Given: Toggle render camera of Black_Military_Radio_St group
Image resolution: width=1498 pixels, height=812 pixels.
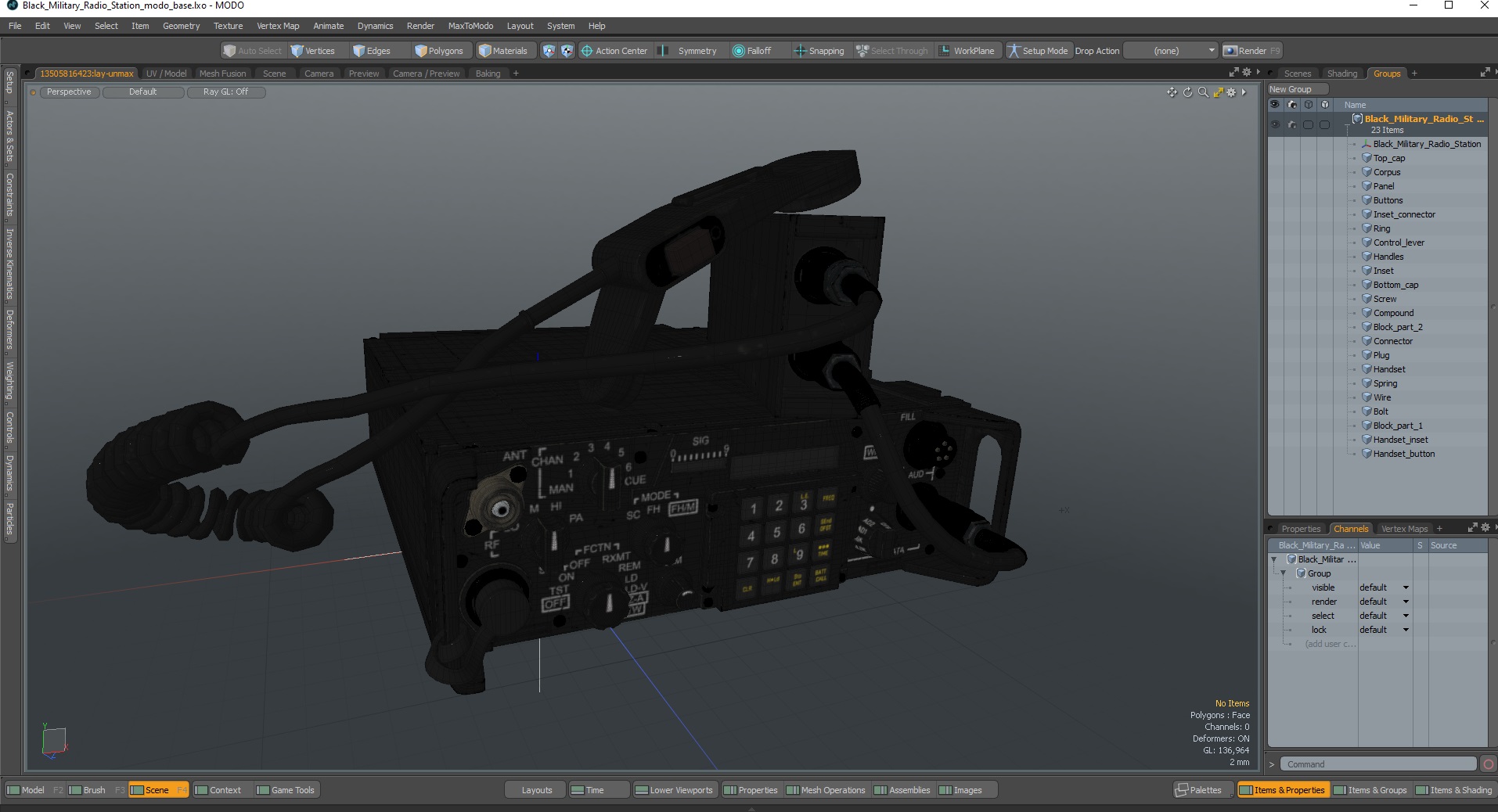Looking at the screenshot, I should tap(1291, 124).
